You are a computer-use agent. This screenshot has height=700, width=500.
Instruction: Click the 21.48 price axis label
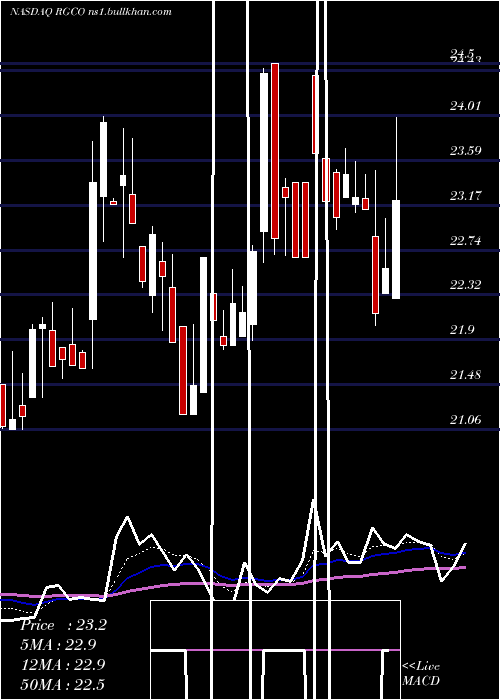[466, 375]
